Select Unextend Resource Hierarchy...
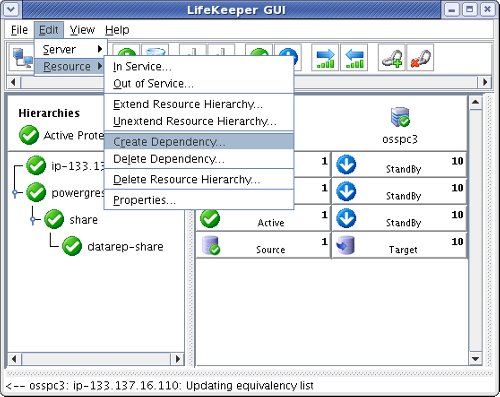Viewport: 500px width, 397px height. [199, 121]
